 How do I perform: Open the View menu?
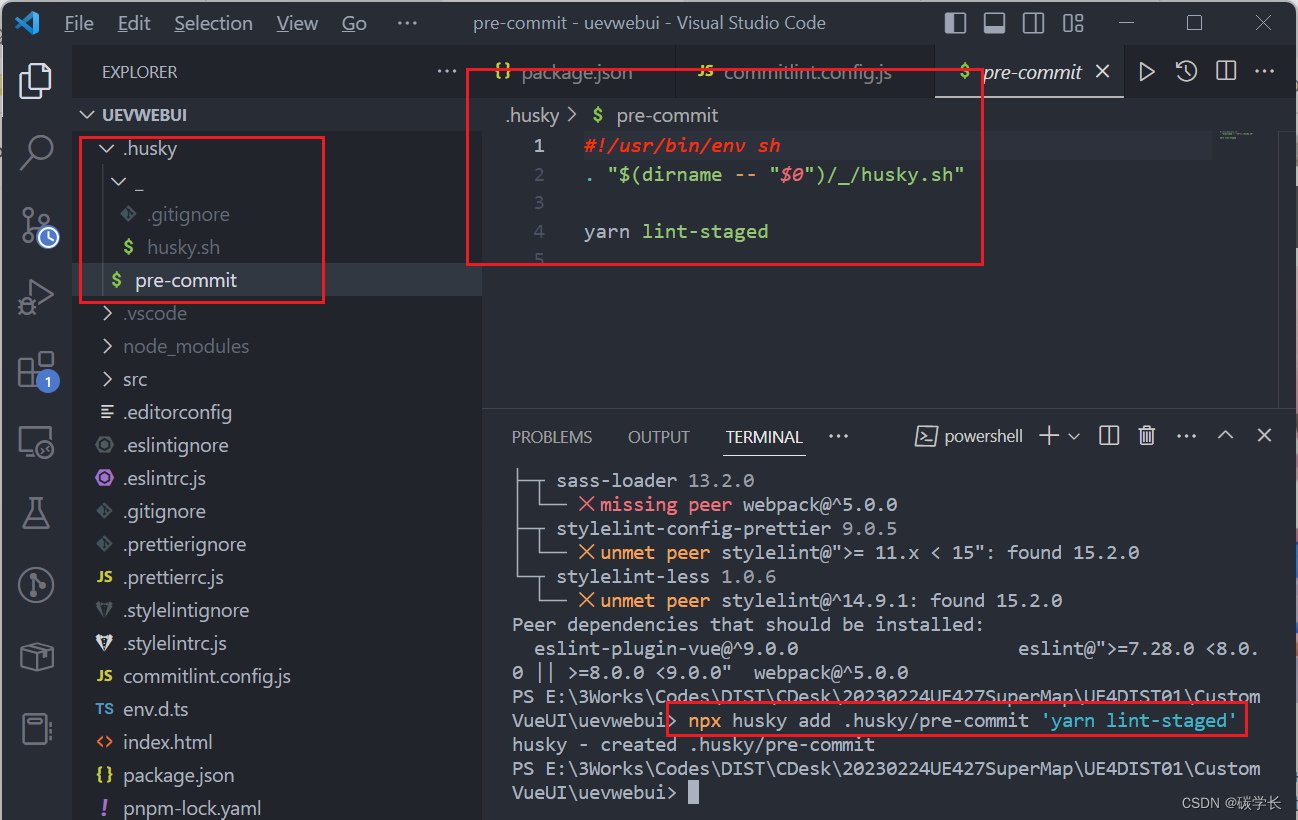coord(297,23)
